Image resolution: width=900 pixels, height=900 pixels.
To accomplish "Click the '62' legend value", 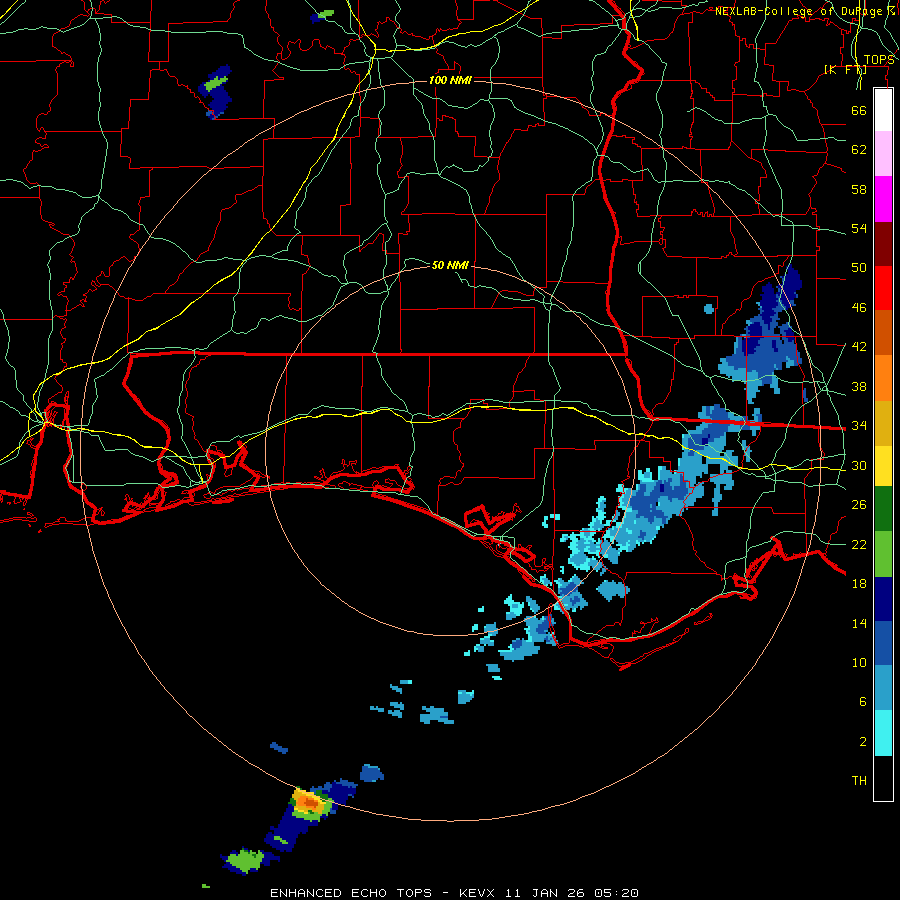I will pyautogui.click(x=859, y=150).
